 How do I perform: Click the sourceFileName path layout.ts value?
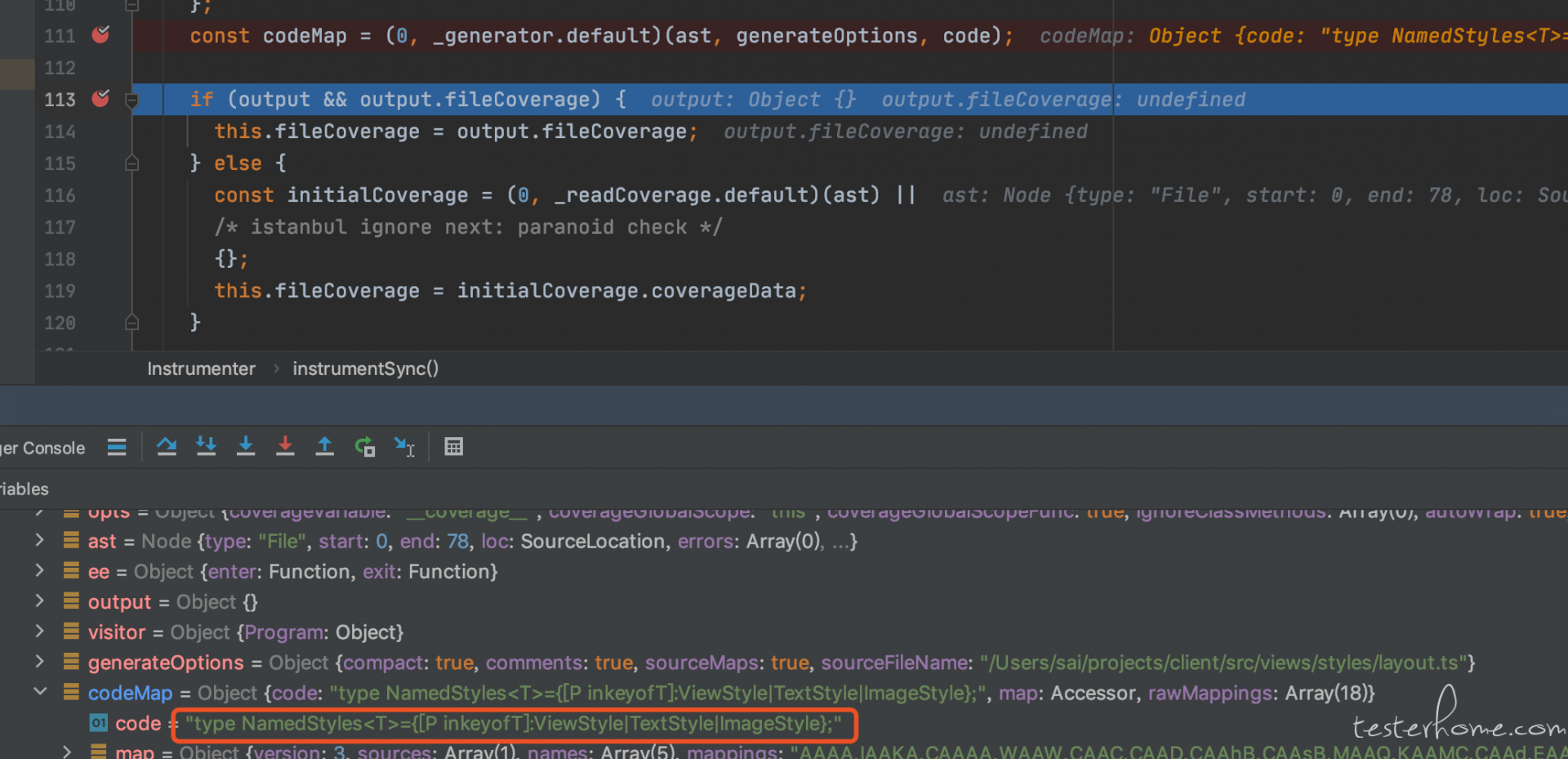click(1223, 663)
